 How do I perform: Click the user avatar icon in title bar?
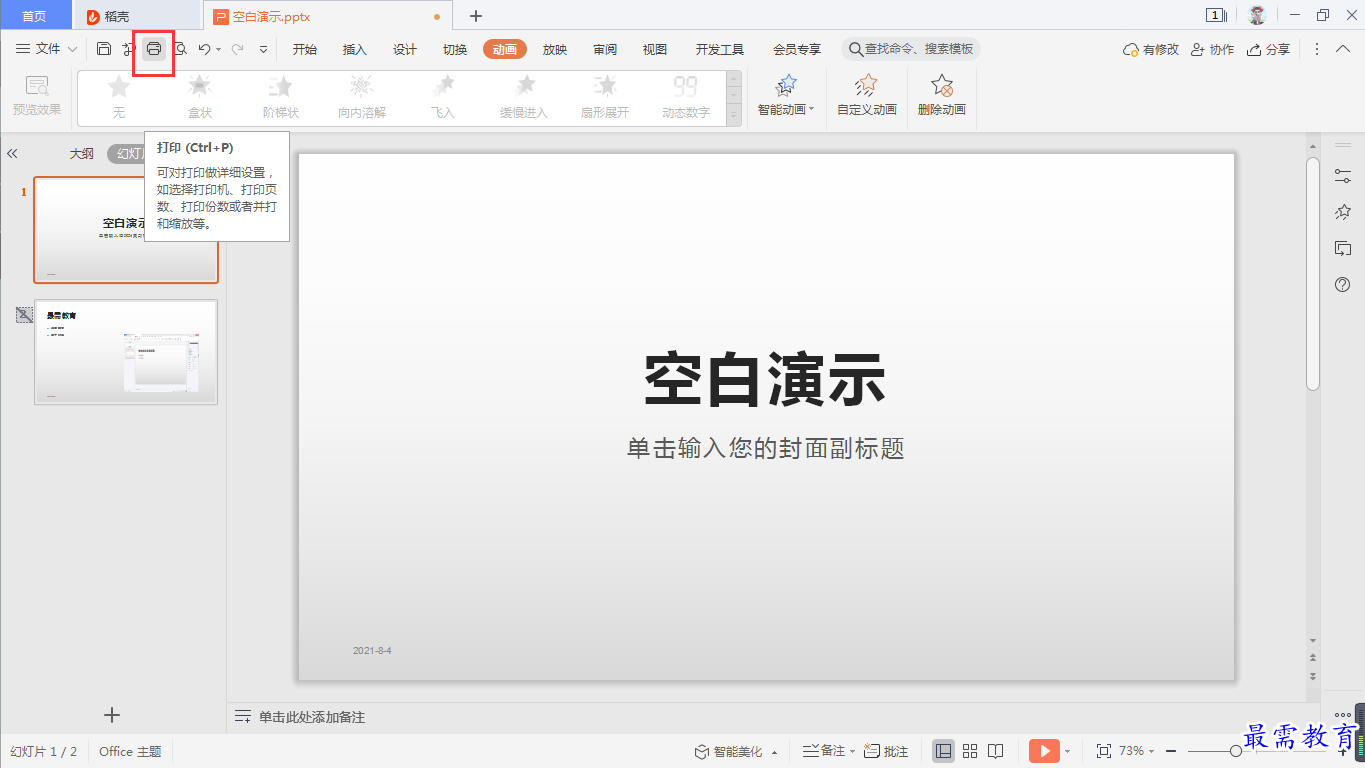tap(1257, 15)
